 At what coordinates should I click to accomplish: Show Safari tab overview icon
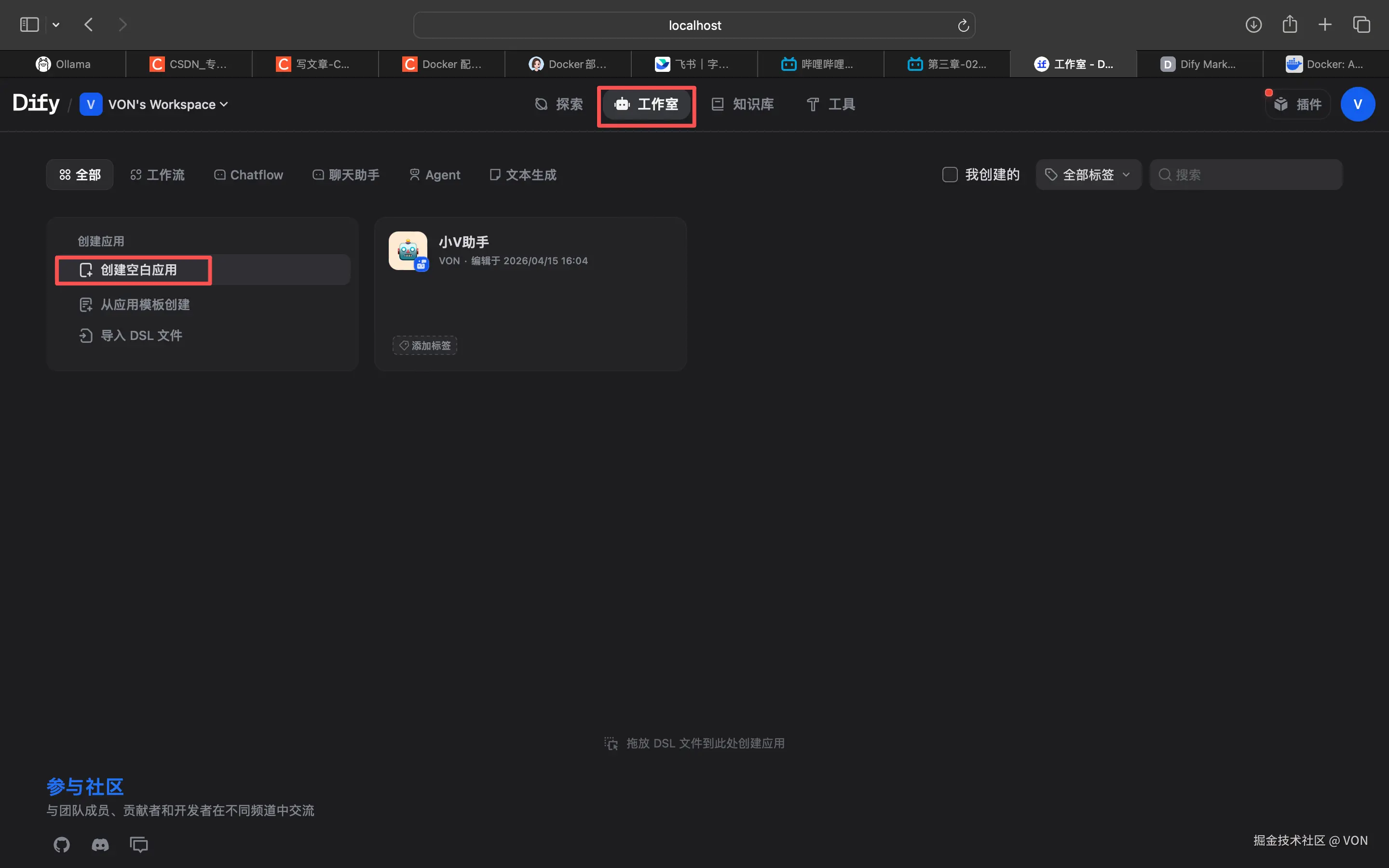coord(1361,25)
